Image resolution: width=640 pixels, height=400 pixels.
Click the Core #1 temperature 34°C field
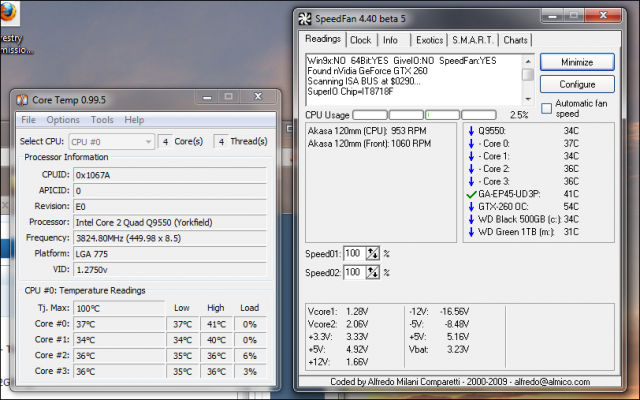coord(119,340)
